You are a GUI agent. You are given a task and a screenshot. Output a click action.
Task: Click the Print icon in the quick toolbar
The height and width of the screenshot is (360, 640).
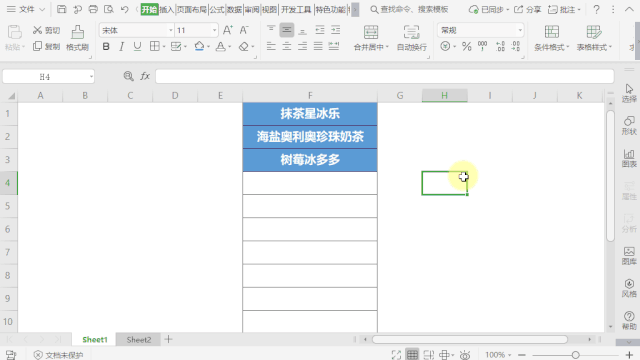[93, 9]
